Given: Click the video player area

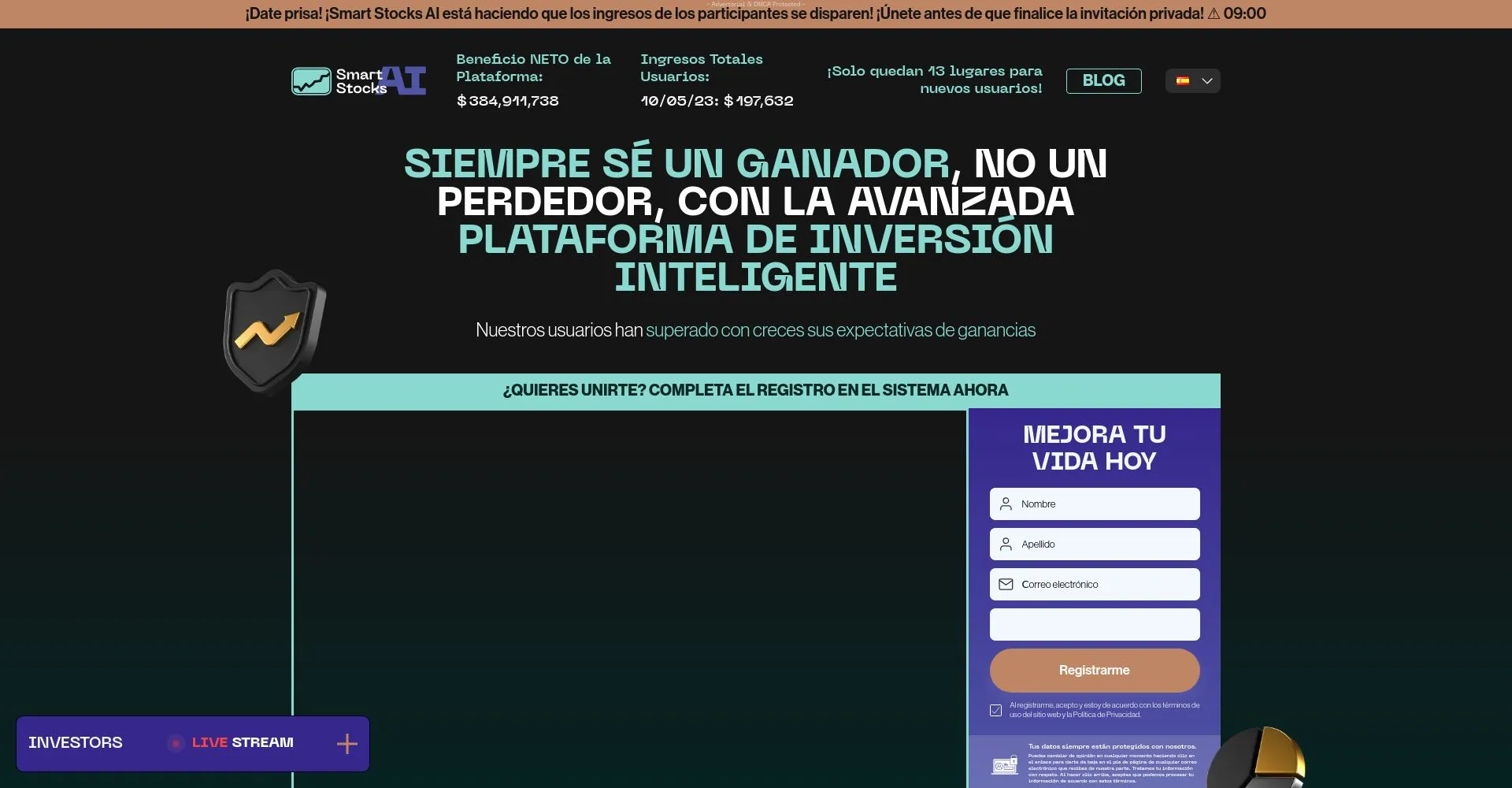Looking at the screenshot, I should [630, 599].
